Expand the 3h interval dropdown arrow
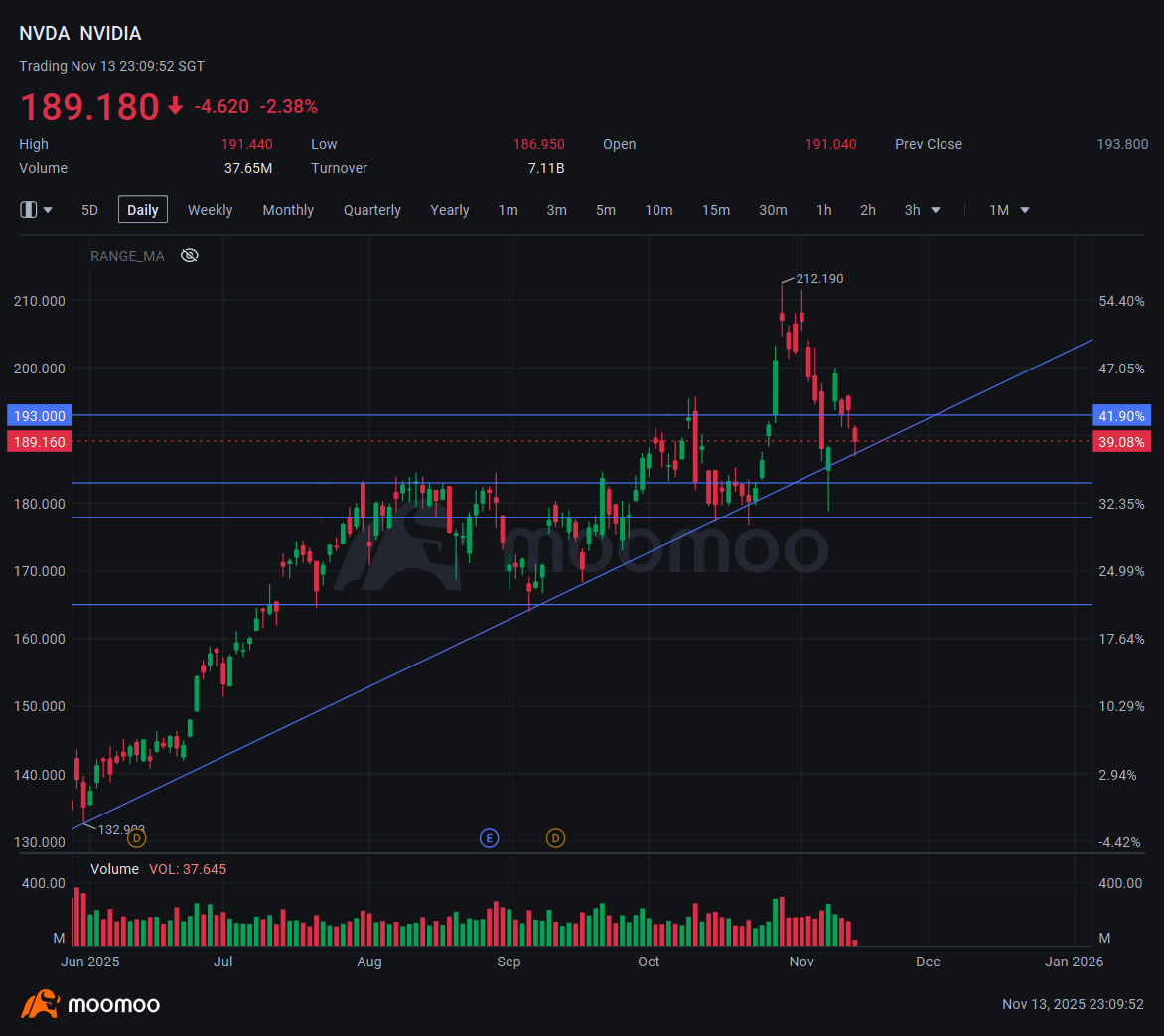1164x1036 pixels. 936,211
